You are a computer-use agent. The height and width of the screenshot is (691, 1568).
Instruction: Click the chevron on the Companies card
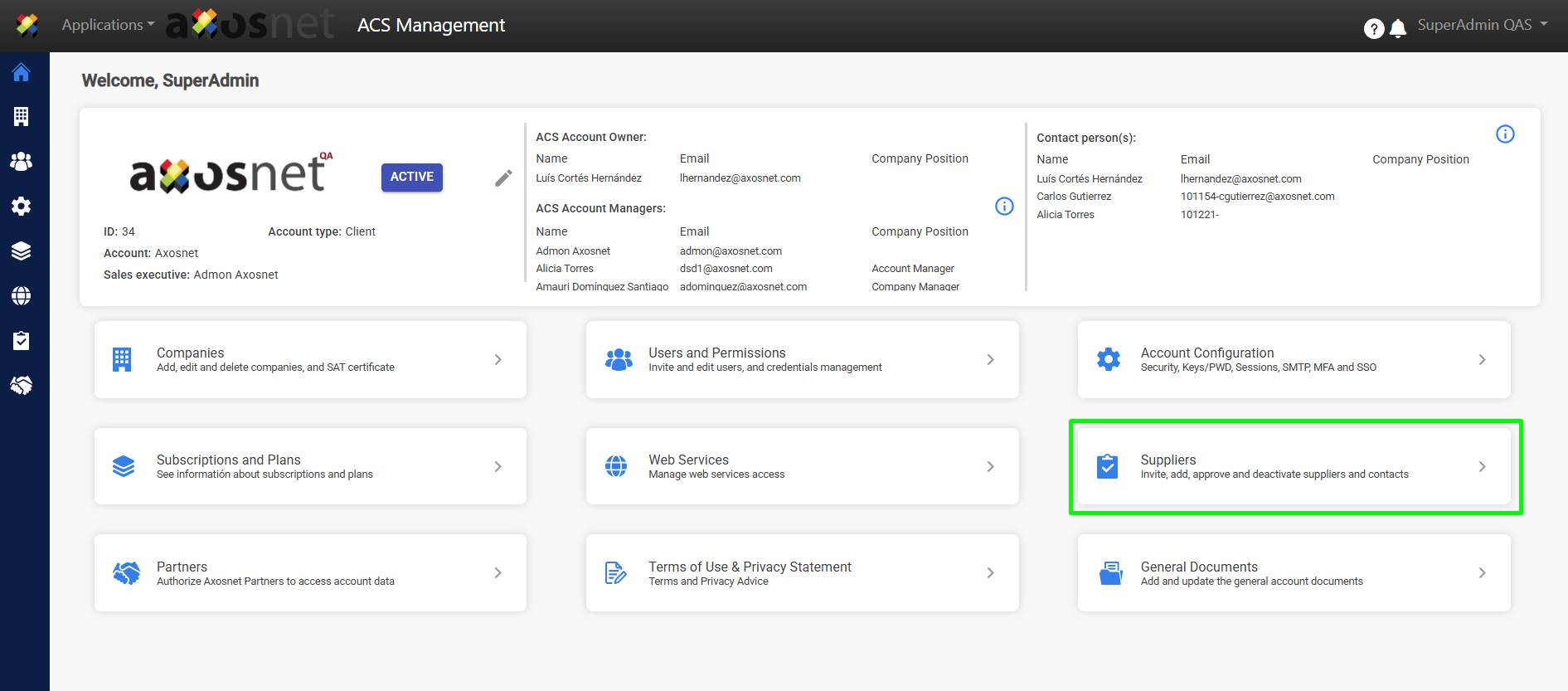498,359
